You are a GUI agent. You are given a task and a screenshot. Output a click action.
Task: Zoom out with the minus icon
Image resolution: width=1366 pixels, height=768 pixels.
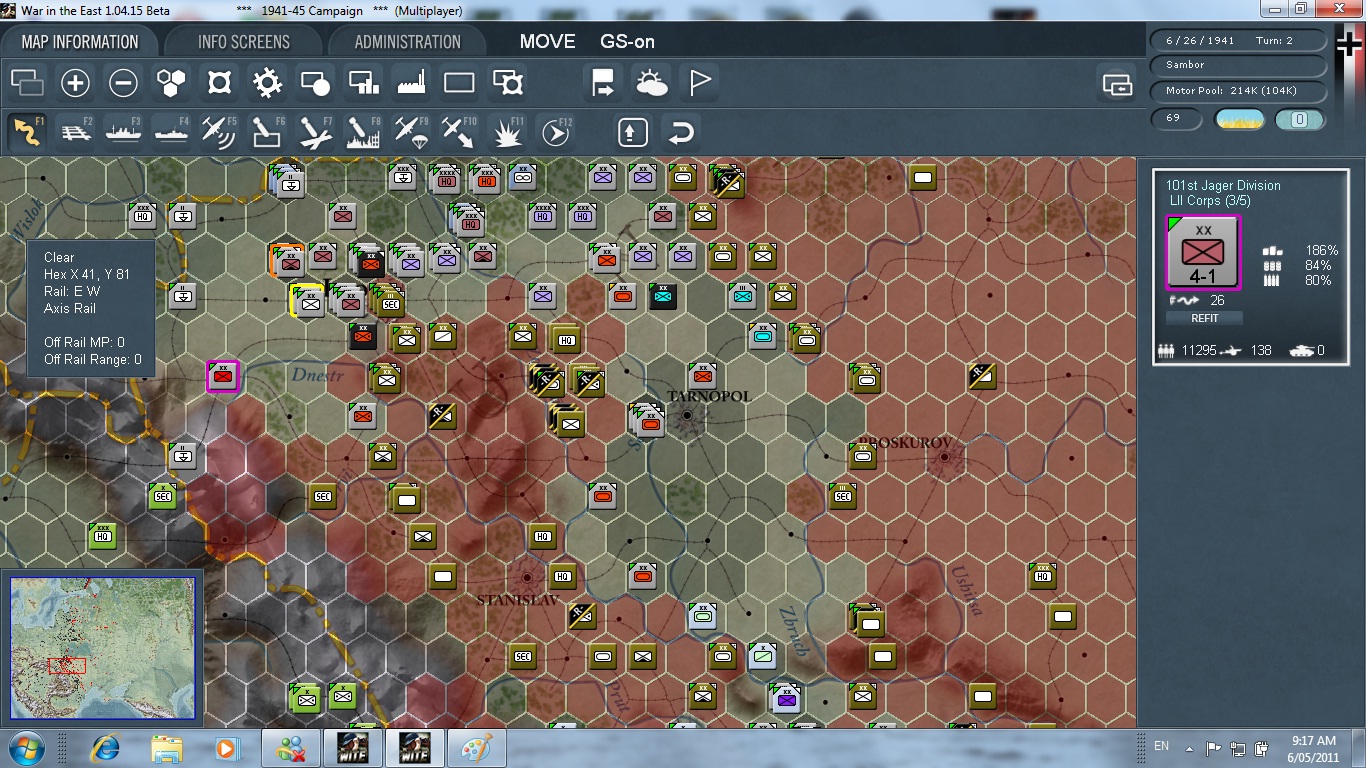click(123, 83)
